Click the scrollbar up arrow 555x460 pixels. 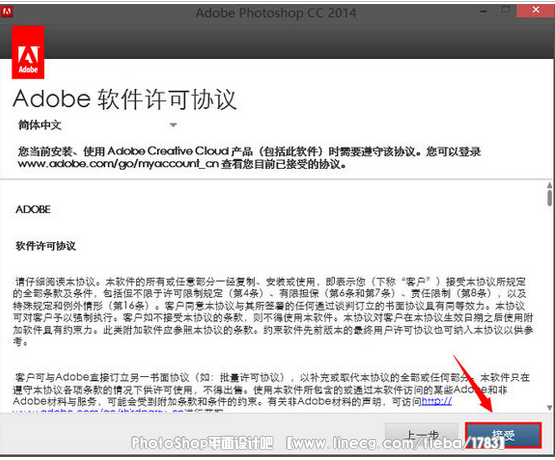[x=549, y=185]
